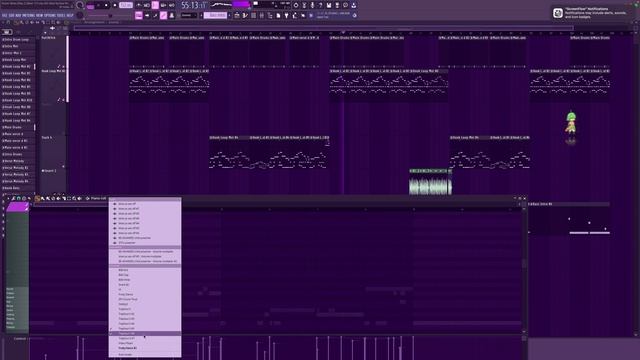Screen dimensions: 640x360
Task: Open the FILE menu
Action: (x=4, y=16)
